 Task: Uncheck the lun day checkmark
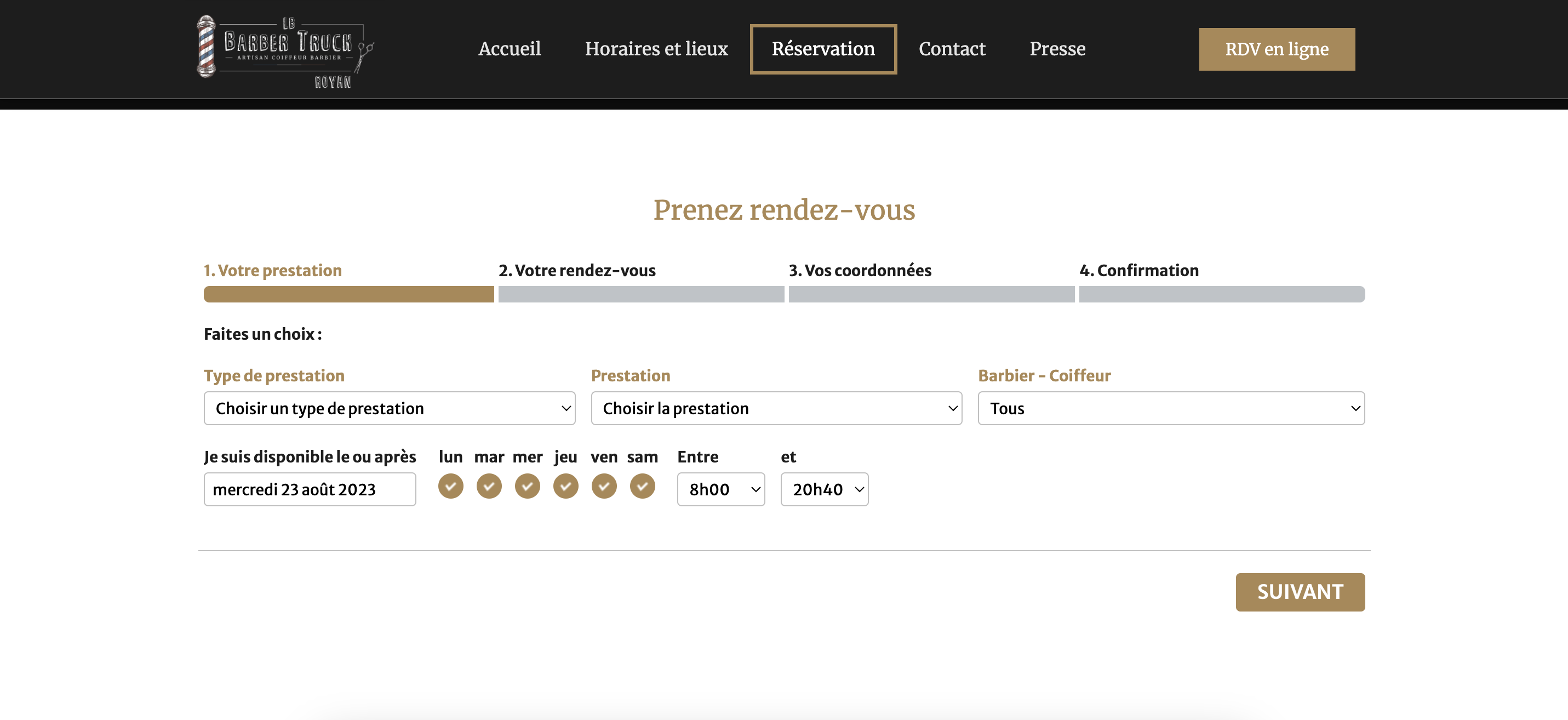450,485
